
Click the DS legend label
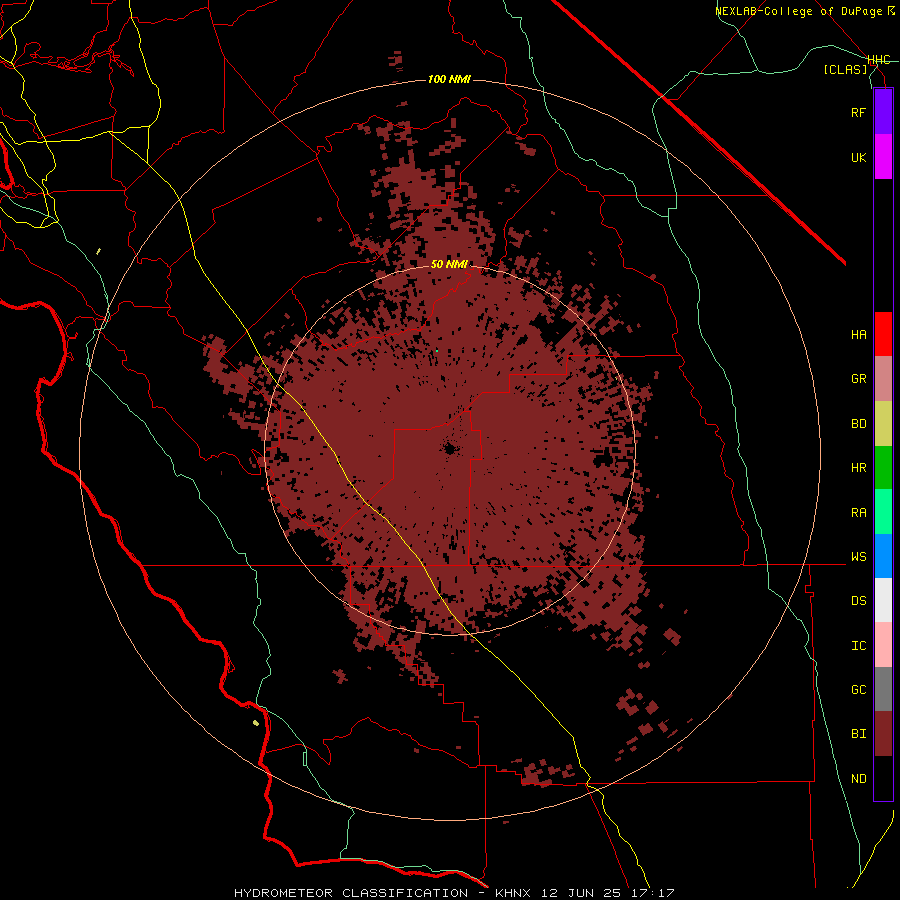(x=859, y=600)
